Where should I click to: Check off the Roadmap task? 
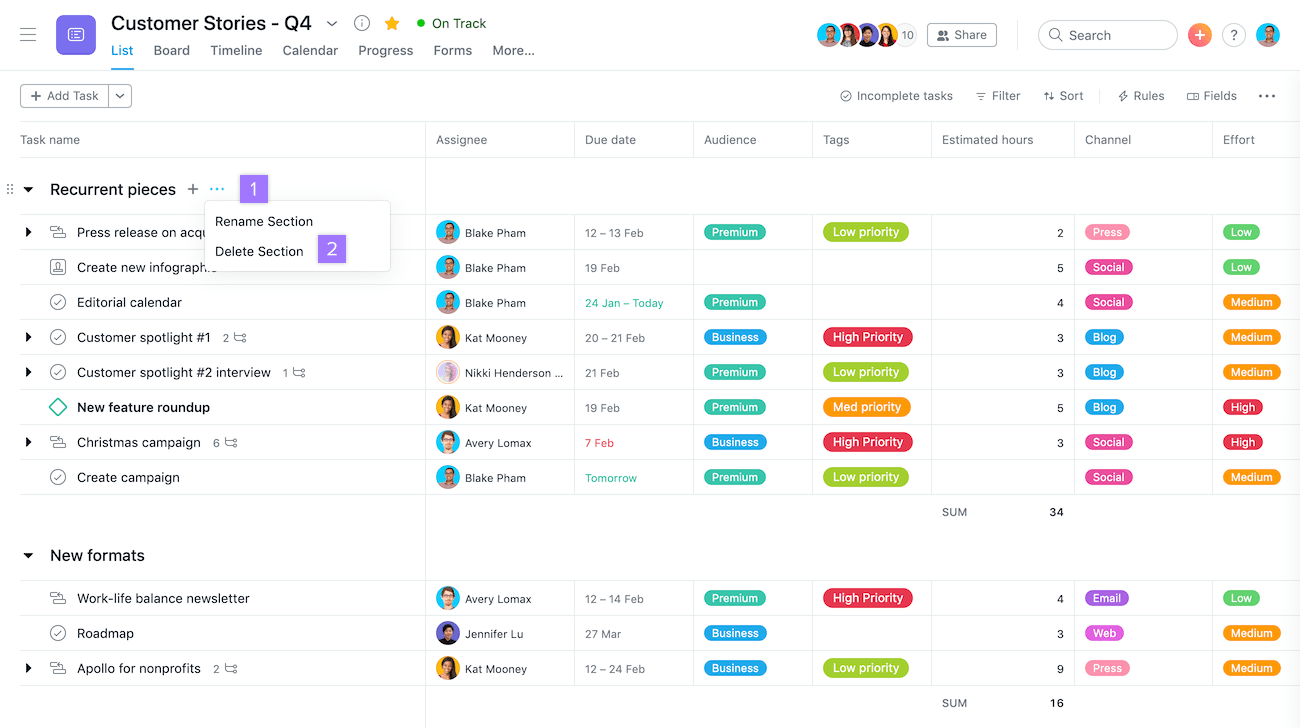[58, 633]
